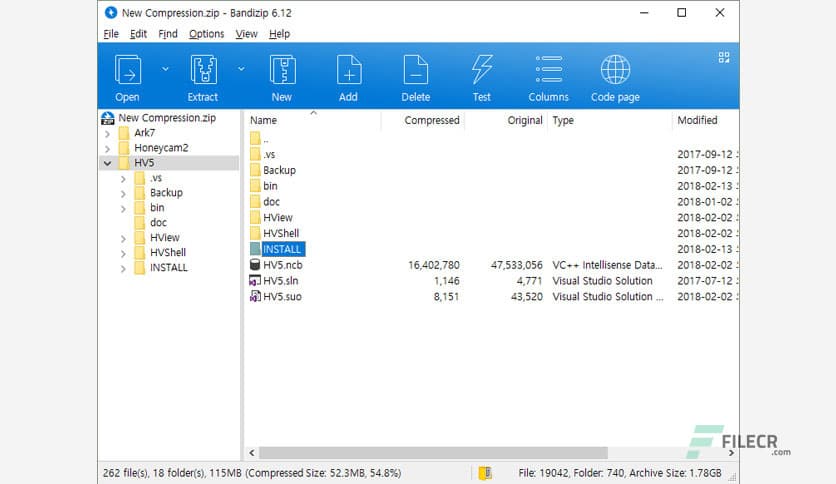
Task: Click the Delete toolbar icon
Action: pyautogui.click(x=415, y=70)
